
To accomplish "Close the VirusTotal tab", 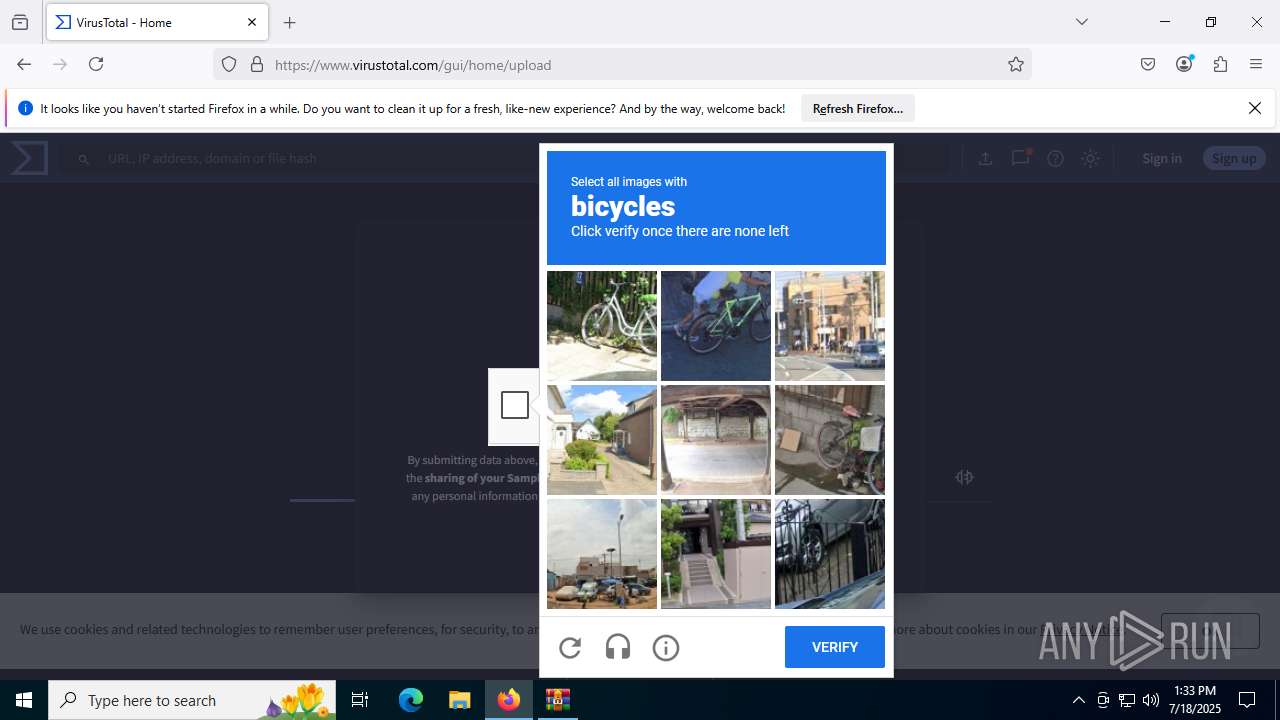I will pos(252,22).
